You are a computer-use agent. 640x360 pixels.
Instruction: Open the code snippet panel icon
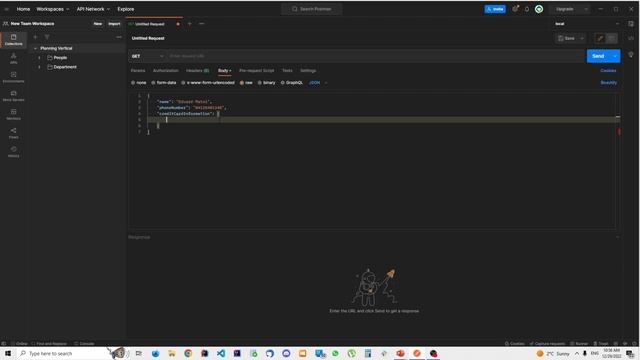[631, 38]
